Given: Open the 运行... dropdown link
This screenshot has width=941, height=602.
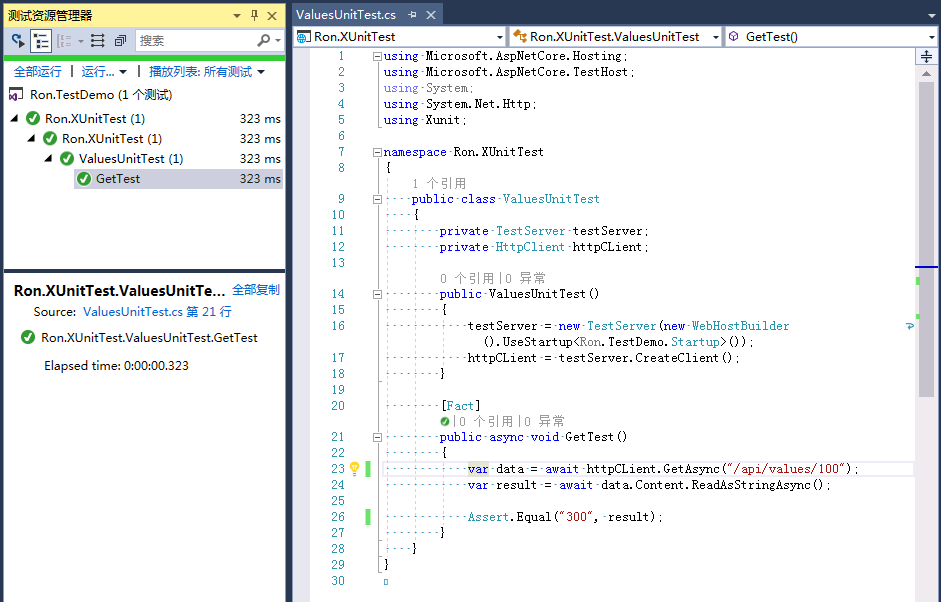Looking at the screenshot, I should [x=104, y=71].
